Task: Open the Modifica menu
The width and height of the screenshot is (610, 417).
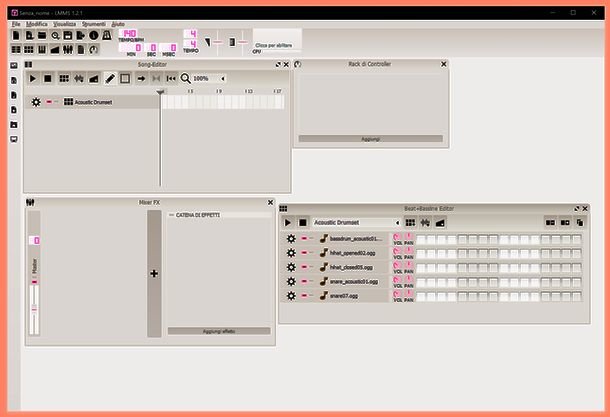Action: (37, 24)
